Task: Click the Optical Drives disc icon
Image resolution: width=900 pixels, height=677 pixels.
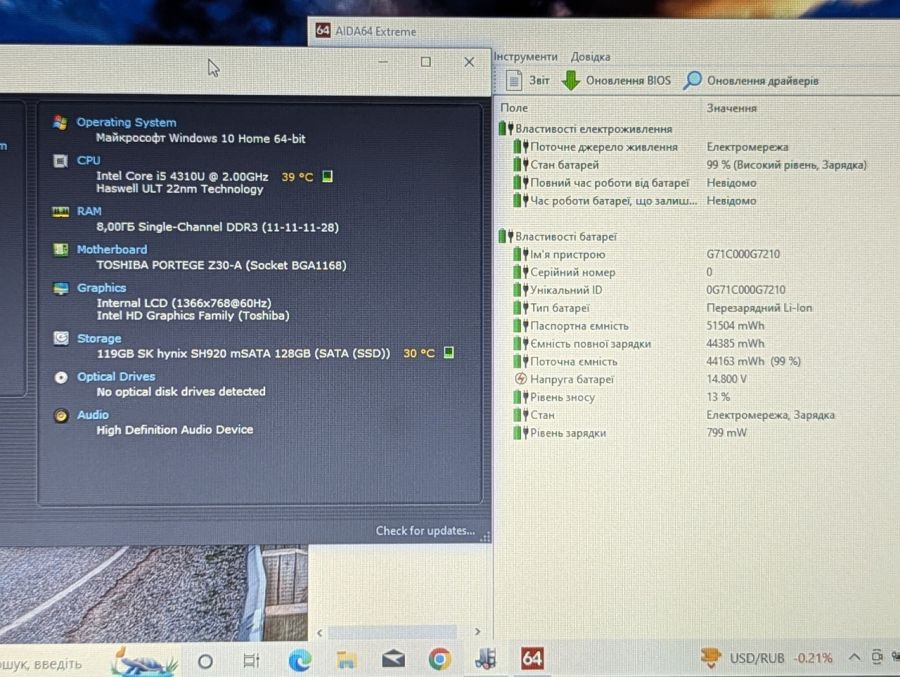Action: point(61,377)
